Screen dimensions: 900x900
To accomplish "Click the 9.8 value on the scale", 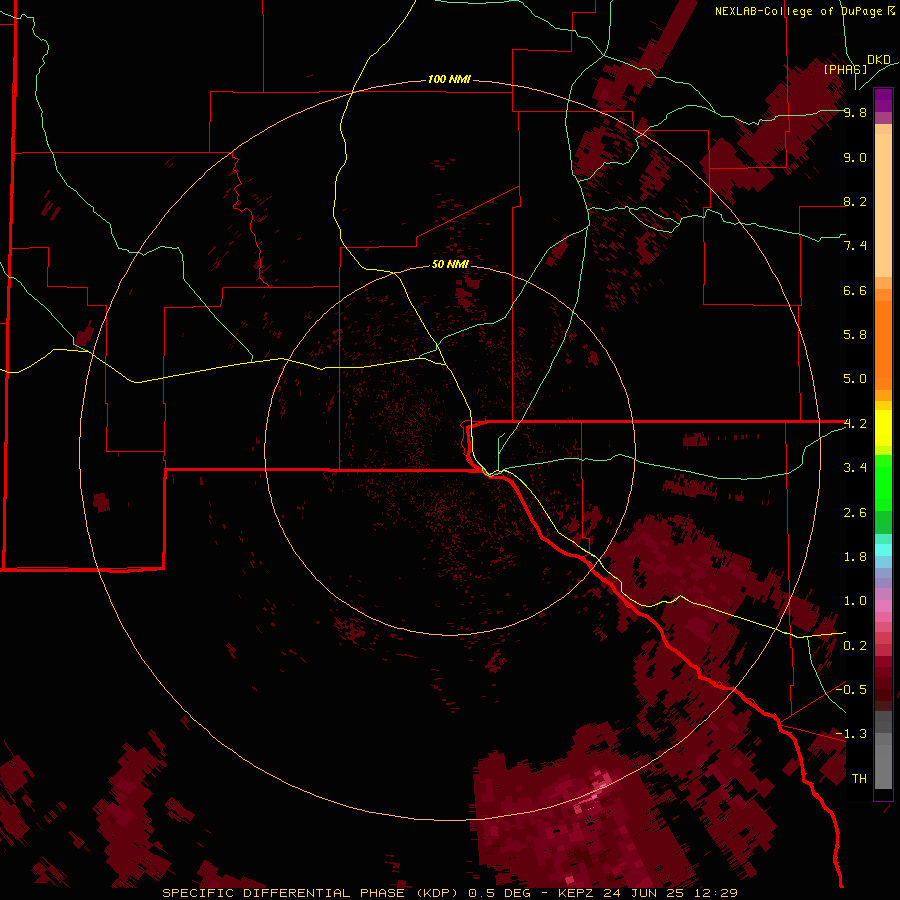I will click(855, 112).
